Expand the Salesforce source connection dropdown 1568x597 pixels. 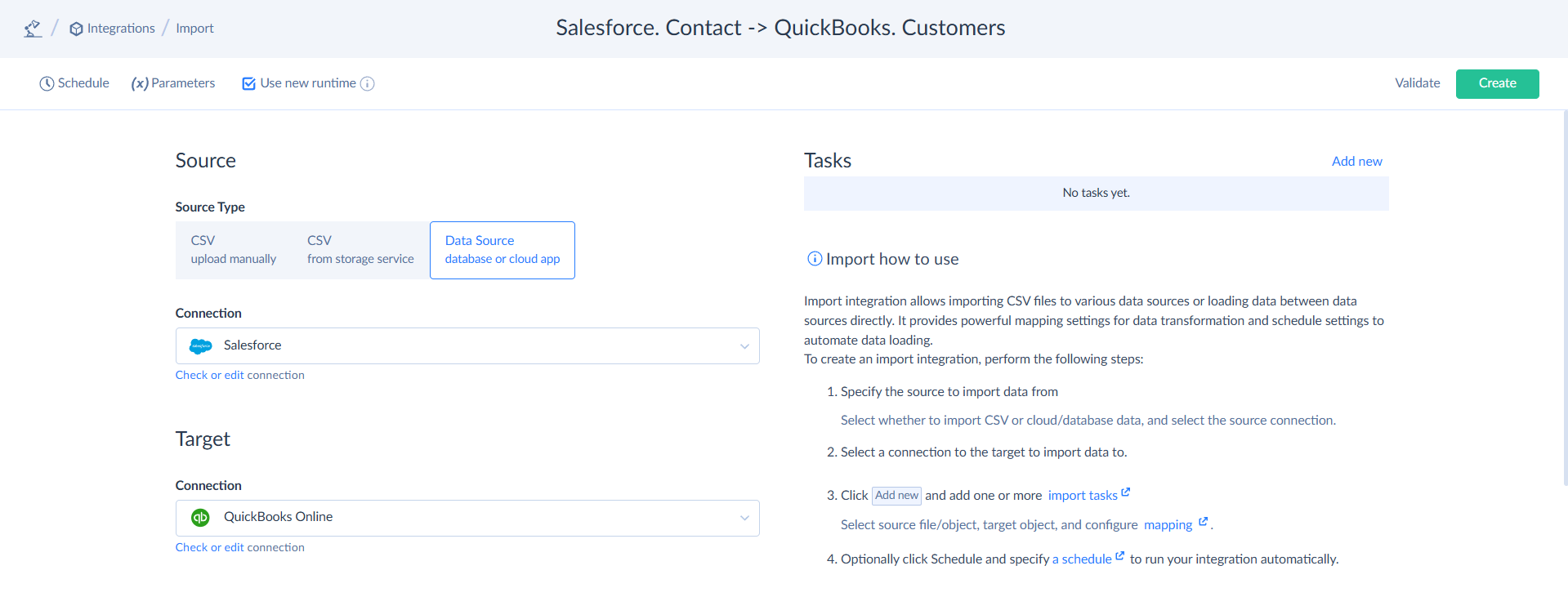pos(744,346)
